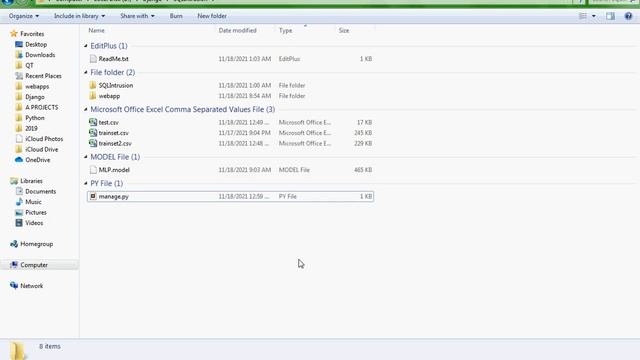
Task: Collapse the File folder group
Action: point(86,72)
